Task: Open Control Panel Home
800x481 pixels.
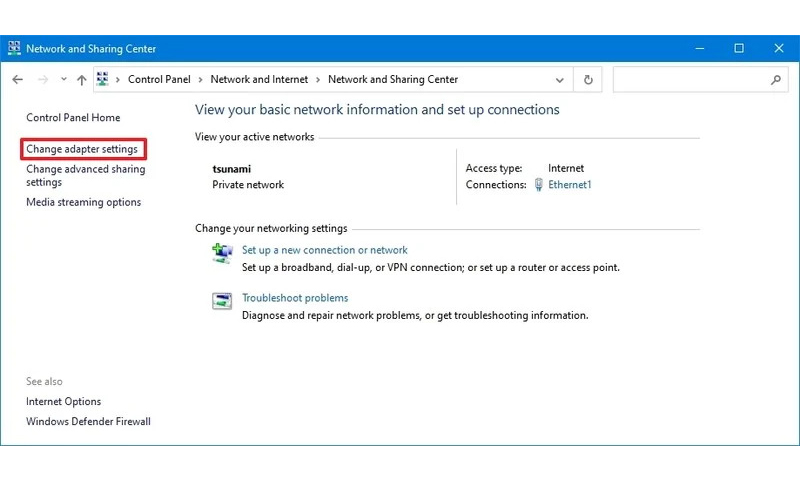Action: pos(73,118)
